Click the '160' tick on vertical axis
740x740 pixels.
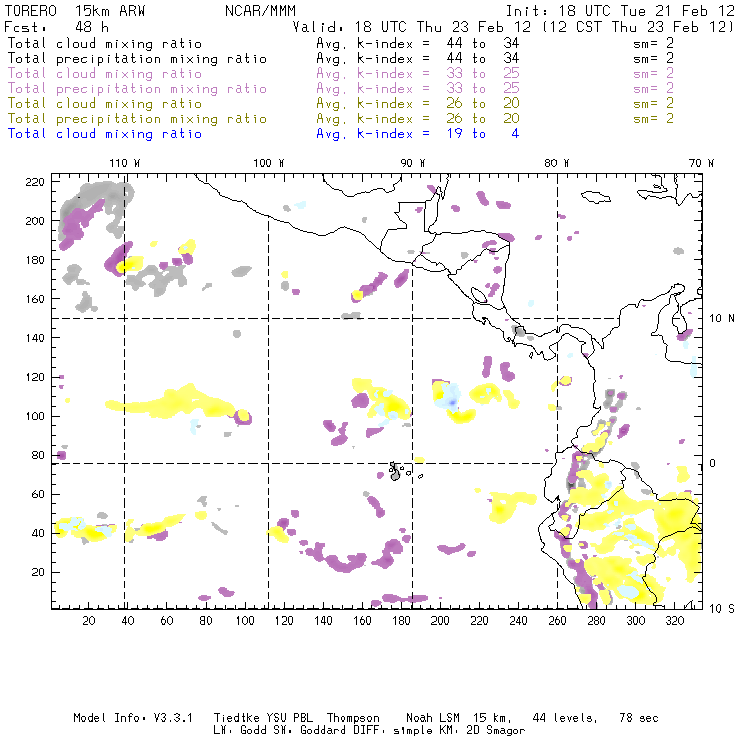click(35, 299)
